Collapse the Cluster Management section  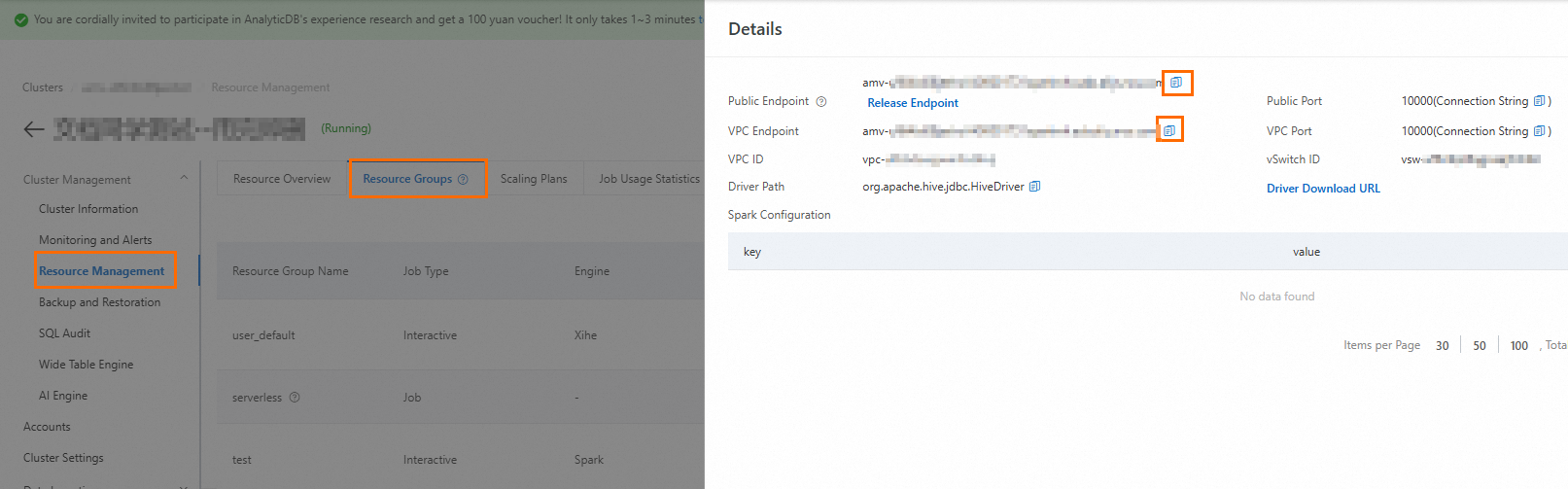coord(184,179)
